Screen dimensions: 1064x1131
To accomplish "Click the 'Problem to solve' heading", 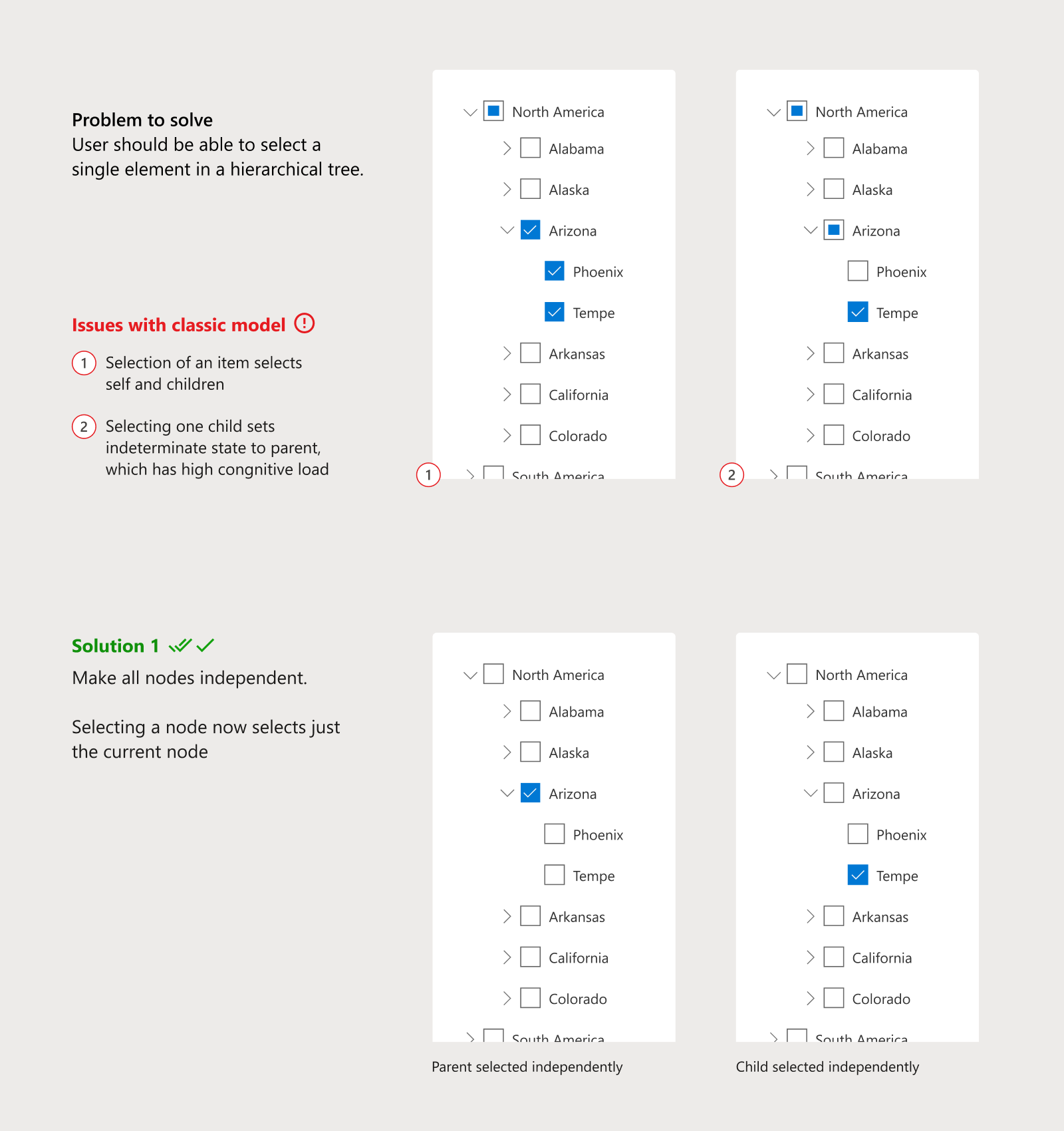I will [x=142, y=120].
